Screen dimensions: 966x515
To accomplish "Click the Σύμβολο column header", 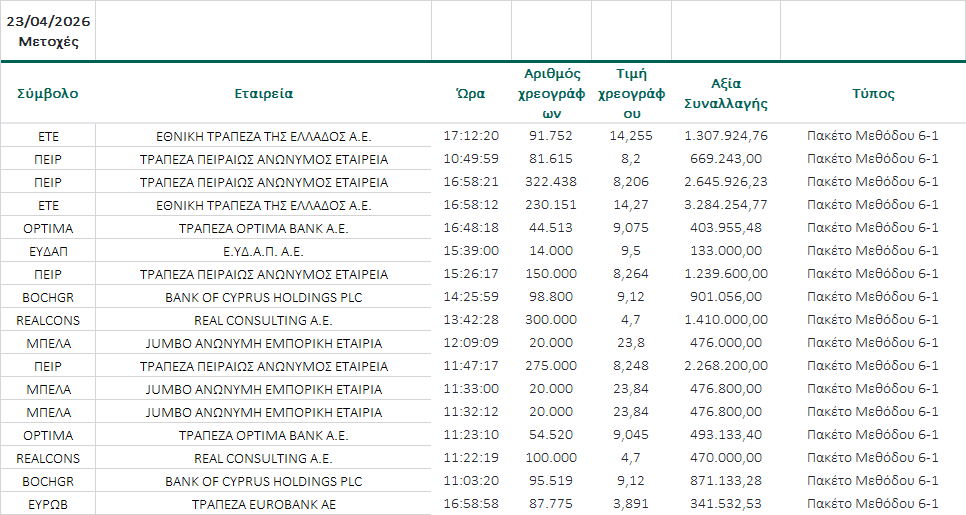I will click(x=48, y=93).
